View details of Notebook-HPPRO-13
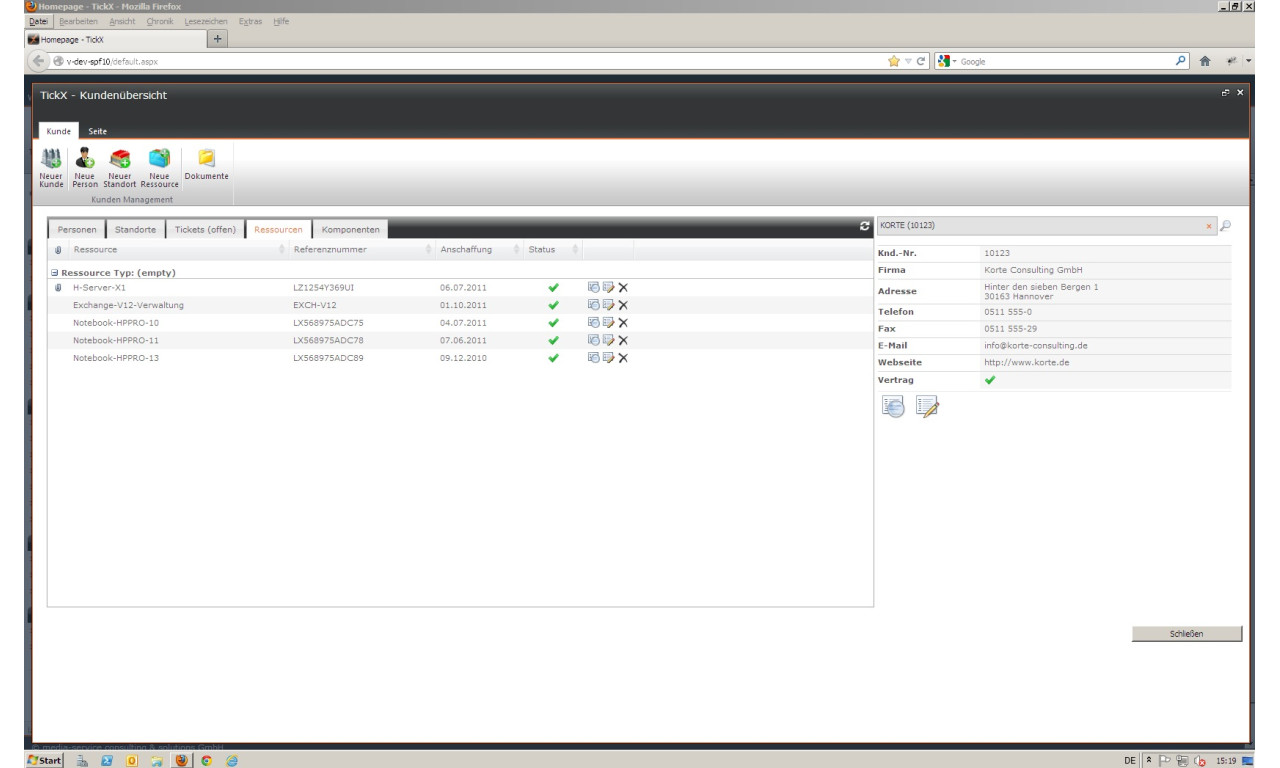The width and height of the screenshot is (1280, 768). point(593,357)
